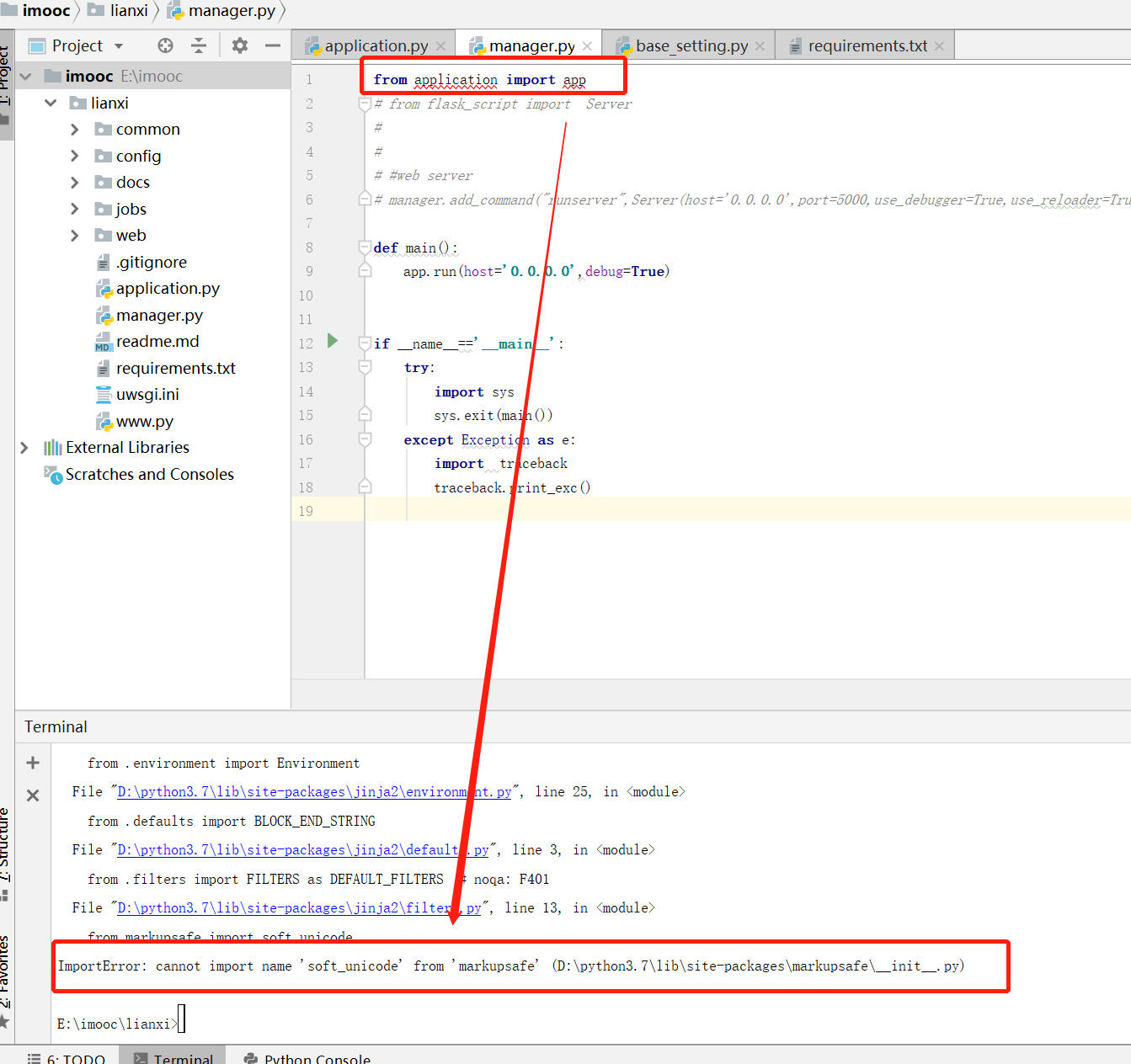Viewport: 1131px width, 1064px height.
Task: Open Project view dropdown arrow
Action: point(119,45)
